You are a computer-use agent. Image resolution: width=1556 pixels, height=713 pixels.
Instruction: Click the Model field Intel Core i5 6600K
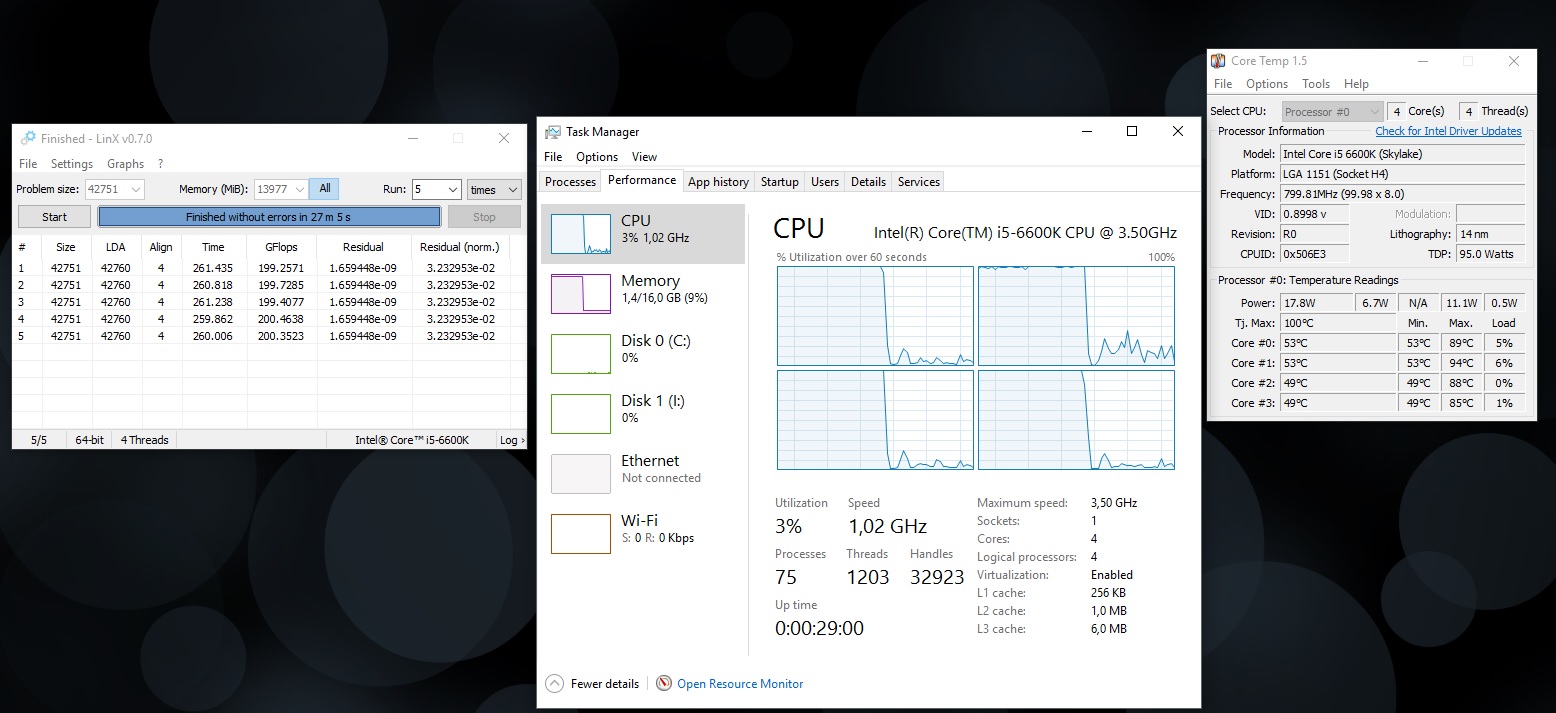(1402, 154)
